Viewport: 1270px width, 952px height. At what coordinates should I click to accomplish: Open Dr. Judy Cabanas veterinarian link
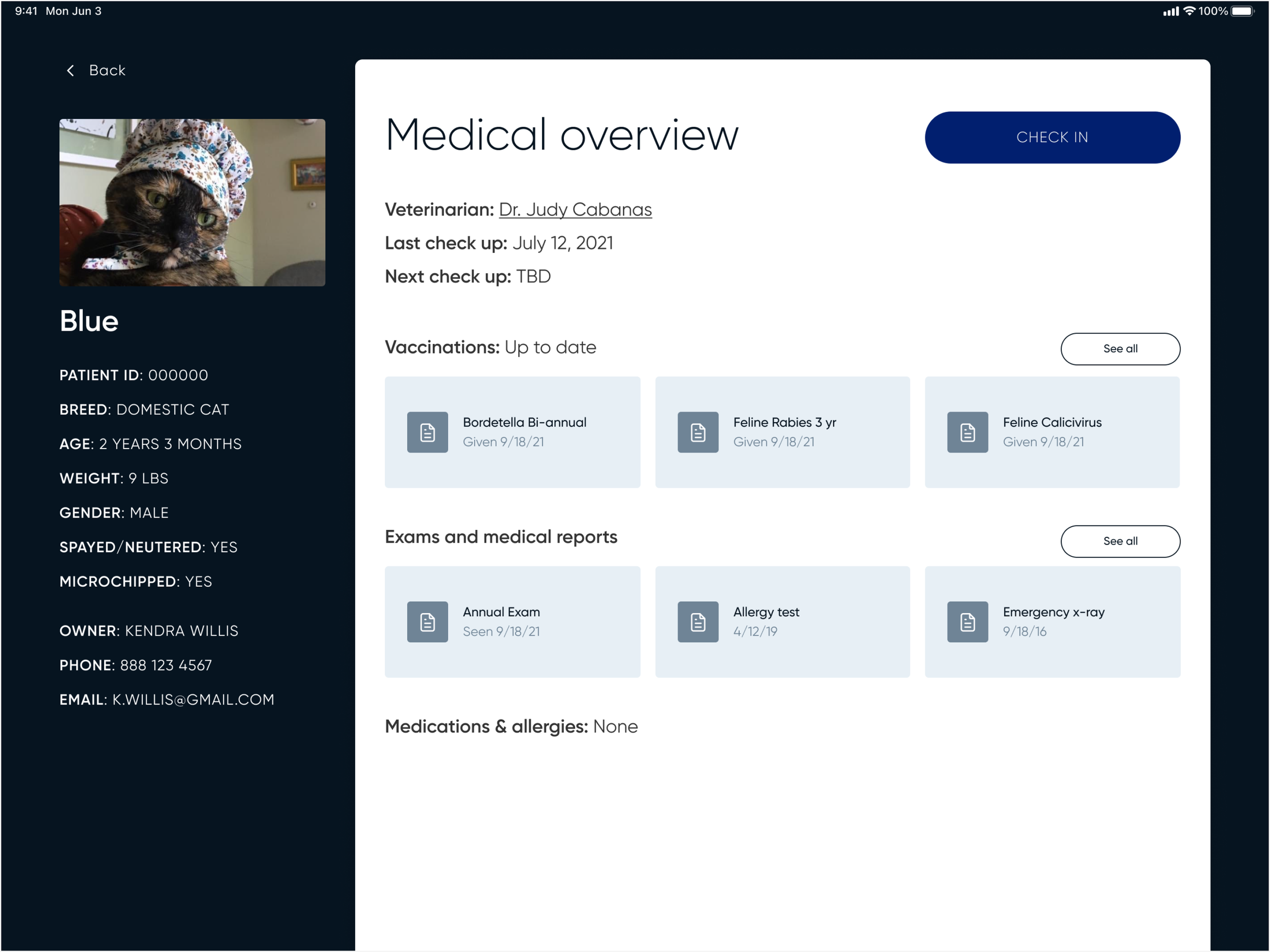click(575, 210)
